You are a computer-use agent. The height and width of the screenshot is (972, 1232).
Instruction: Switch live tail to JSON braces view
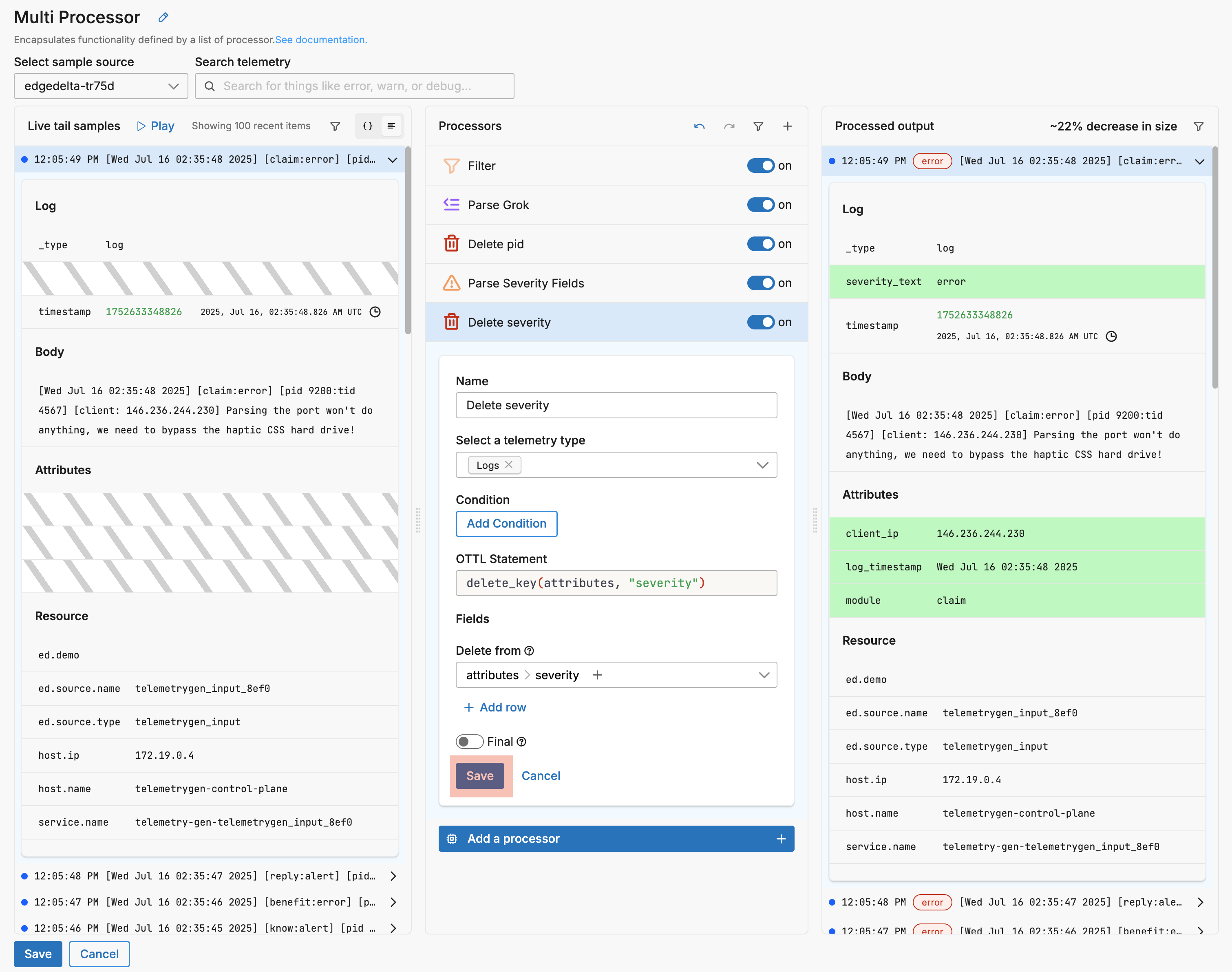click(x=368, y=126)
